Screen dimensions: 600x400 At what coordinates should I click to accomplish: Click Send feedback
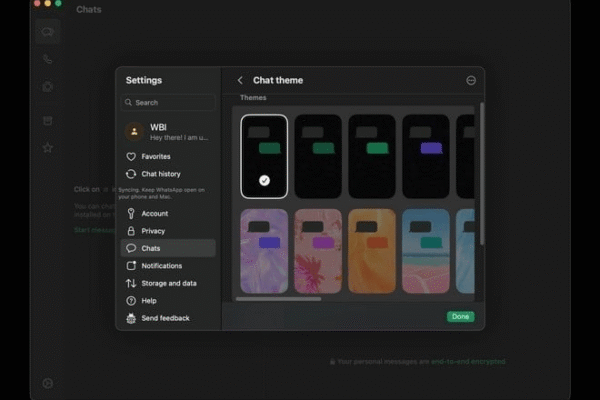168,318
